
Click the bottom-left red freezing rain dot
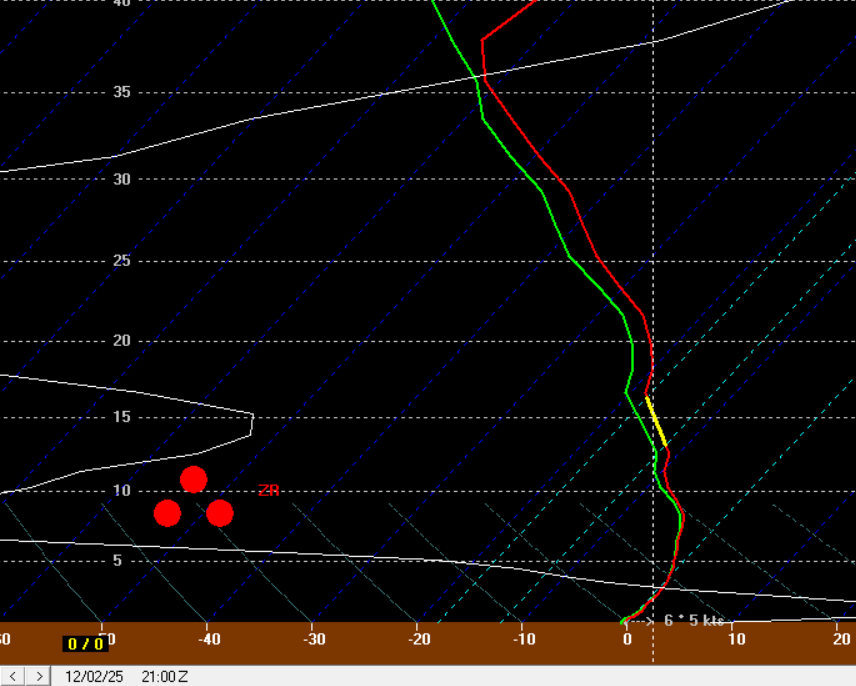tap(167, 513)
